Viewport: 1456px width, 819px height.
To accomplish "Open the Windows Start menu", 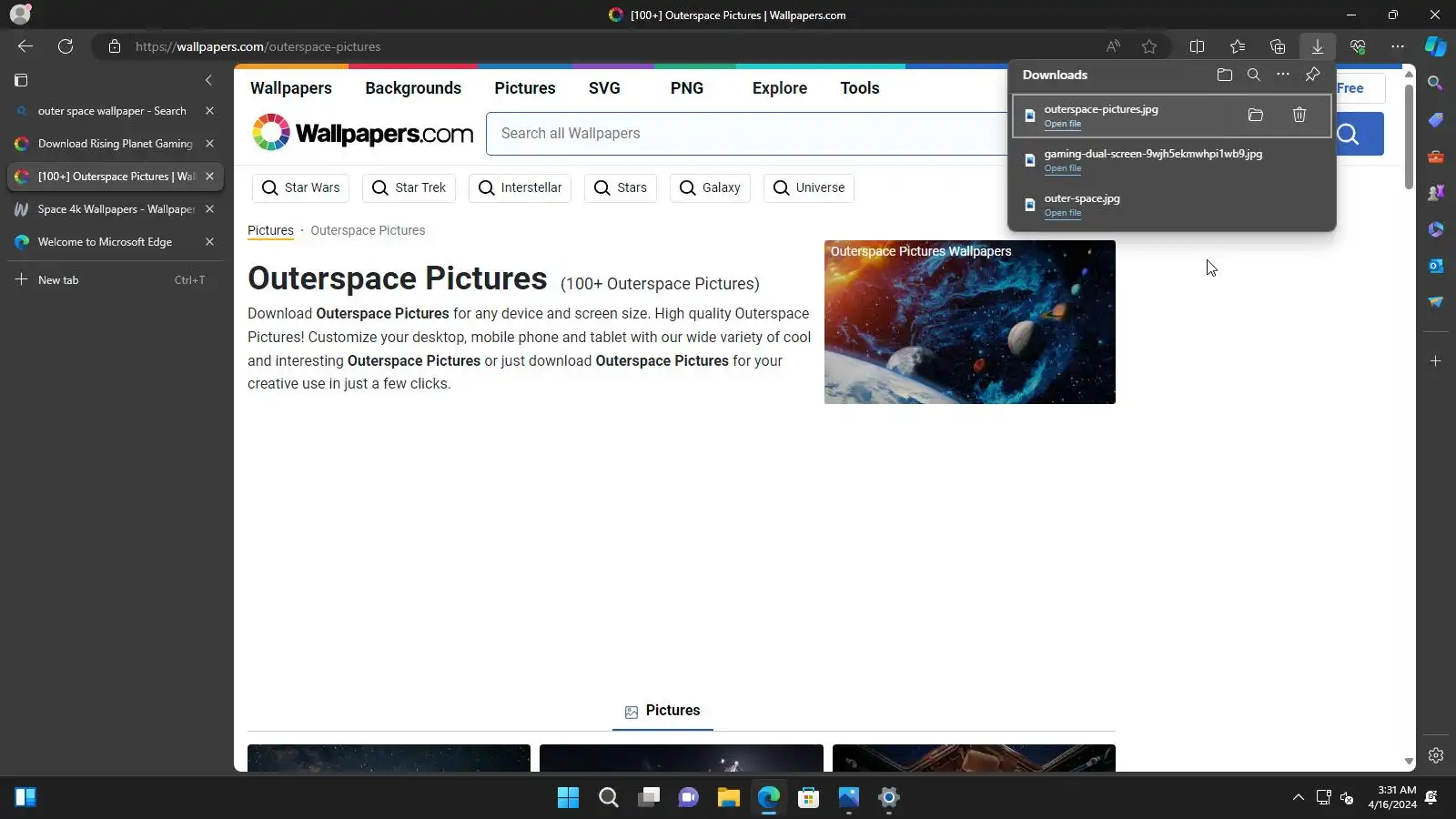I will click(x=569, y=798).
